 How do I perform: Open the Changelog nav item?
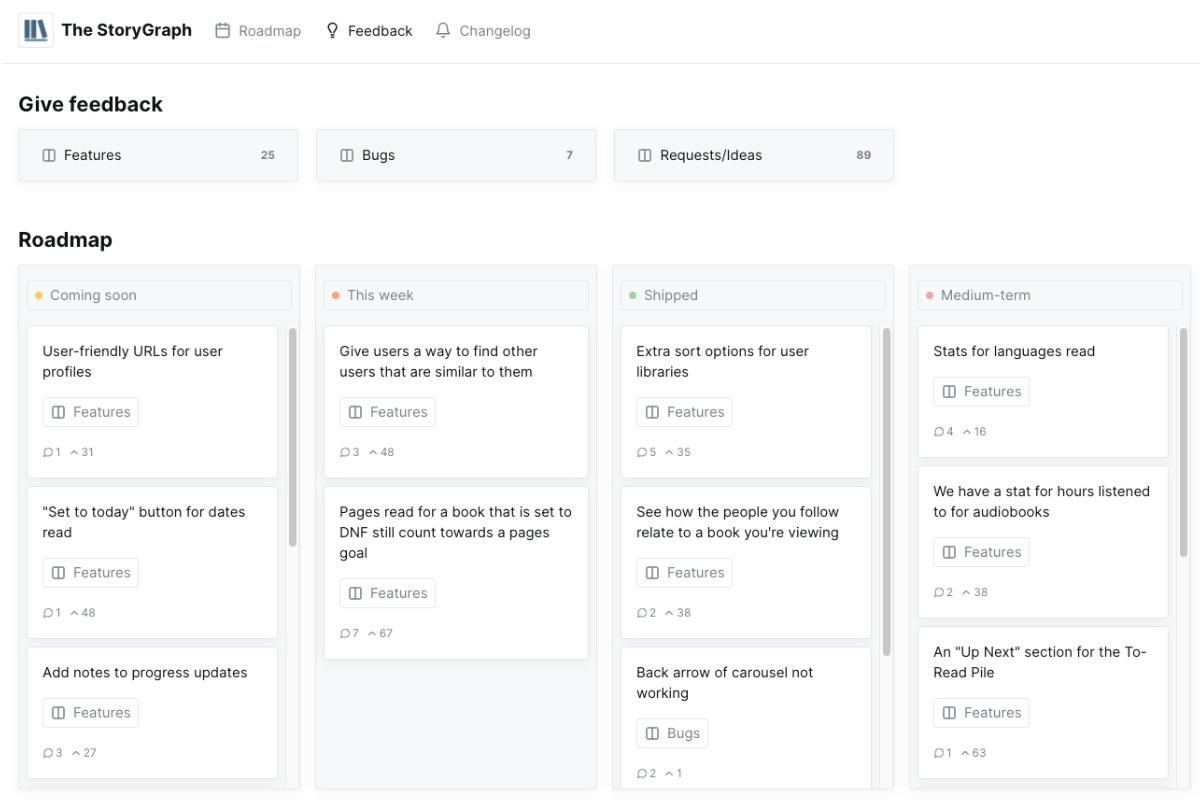pyautogui.click(x=483, y=31)
